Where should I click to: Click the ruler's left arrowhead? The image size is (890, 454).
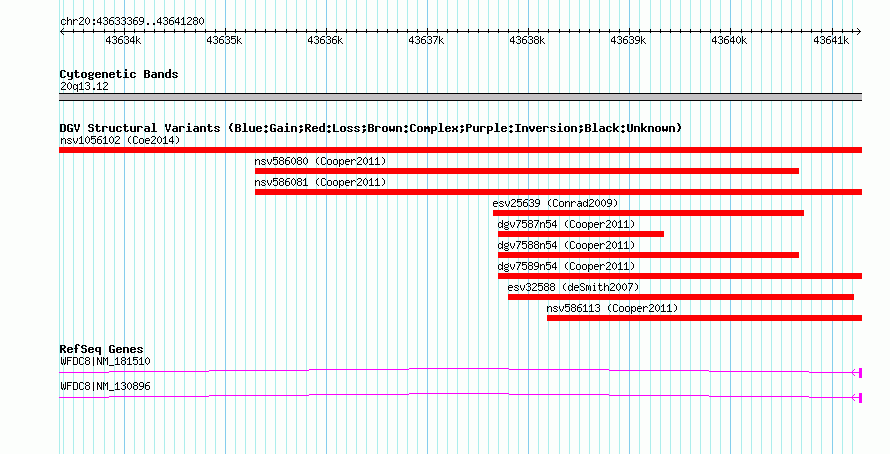pos(62,32)
